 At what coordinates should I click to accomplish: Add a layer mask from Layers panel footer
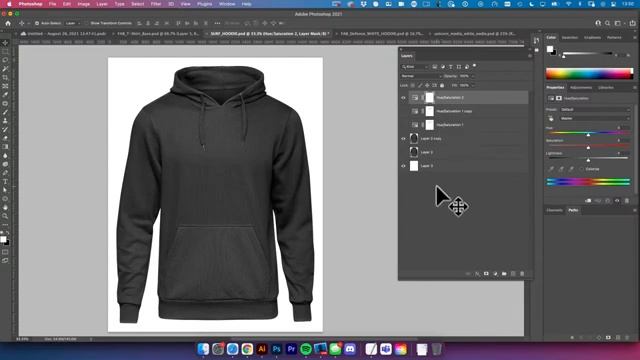(x=486, y=273)
